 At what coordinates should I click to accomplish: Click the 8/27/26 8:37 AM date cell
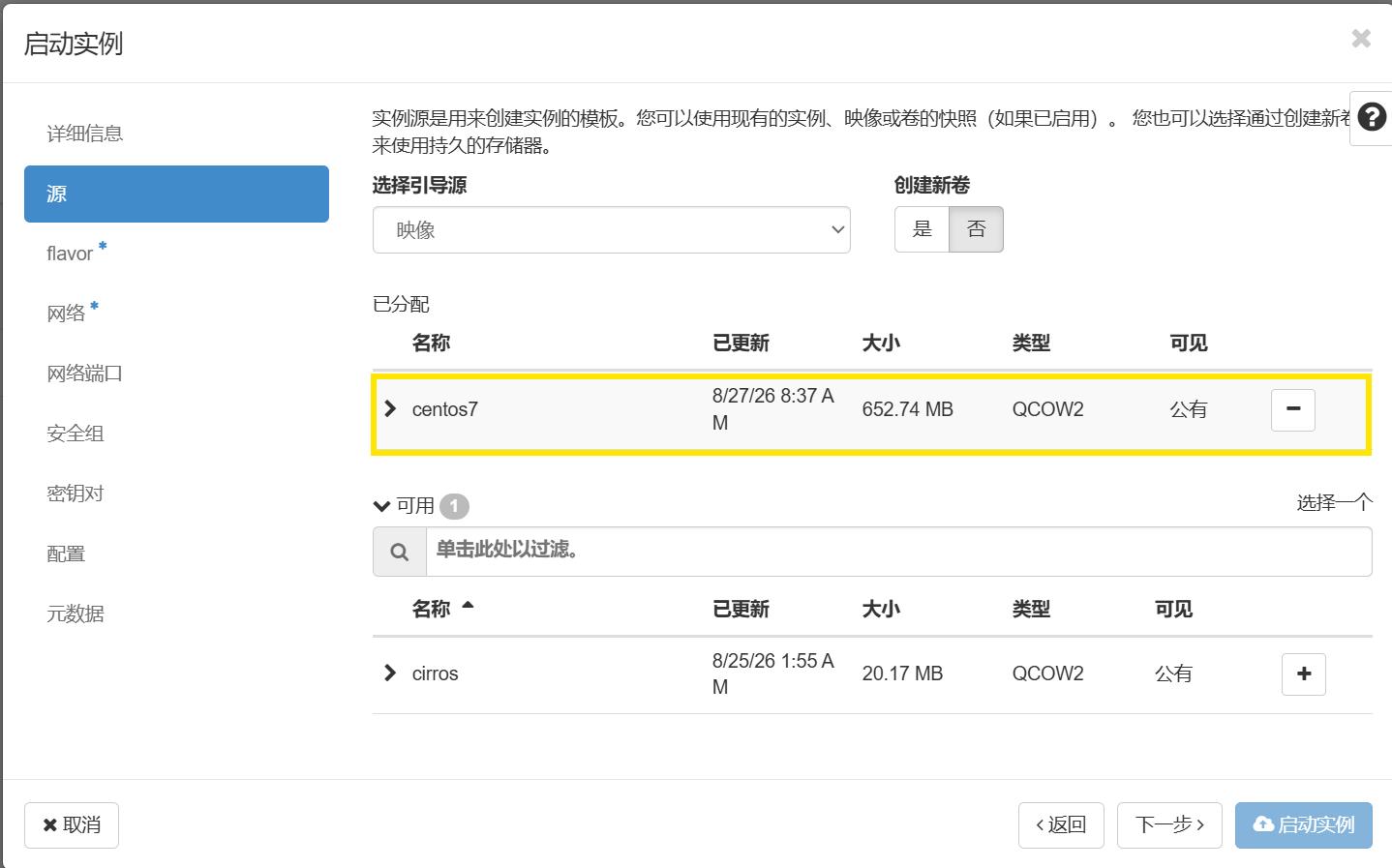click(773, 409)
